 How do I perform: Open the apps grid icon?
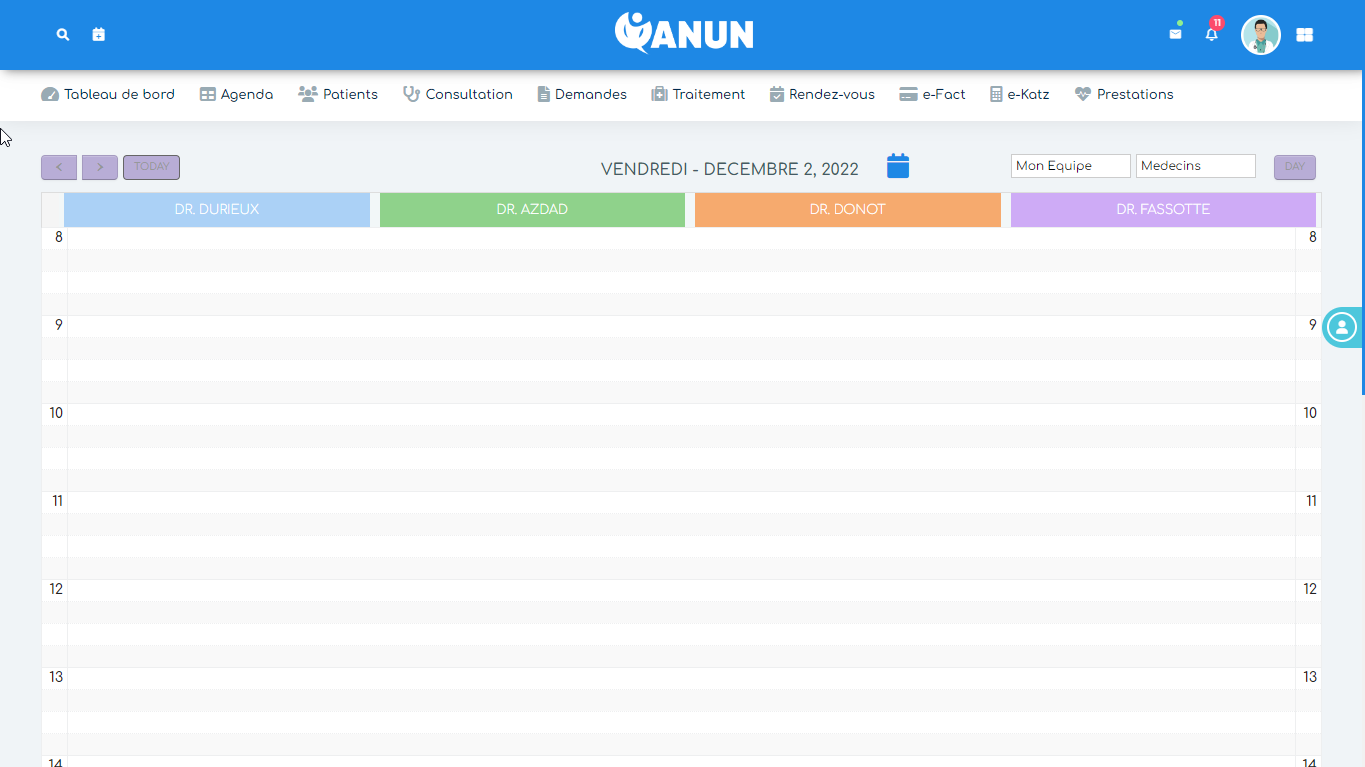pos(1304,35)
